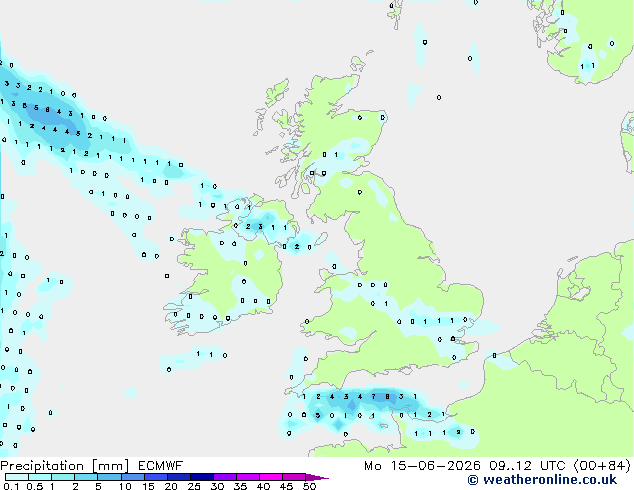Click the '15' legend scale label
634x490 pixels.
click(x=148, y=486)
